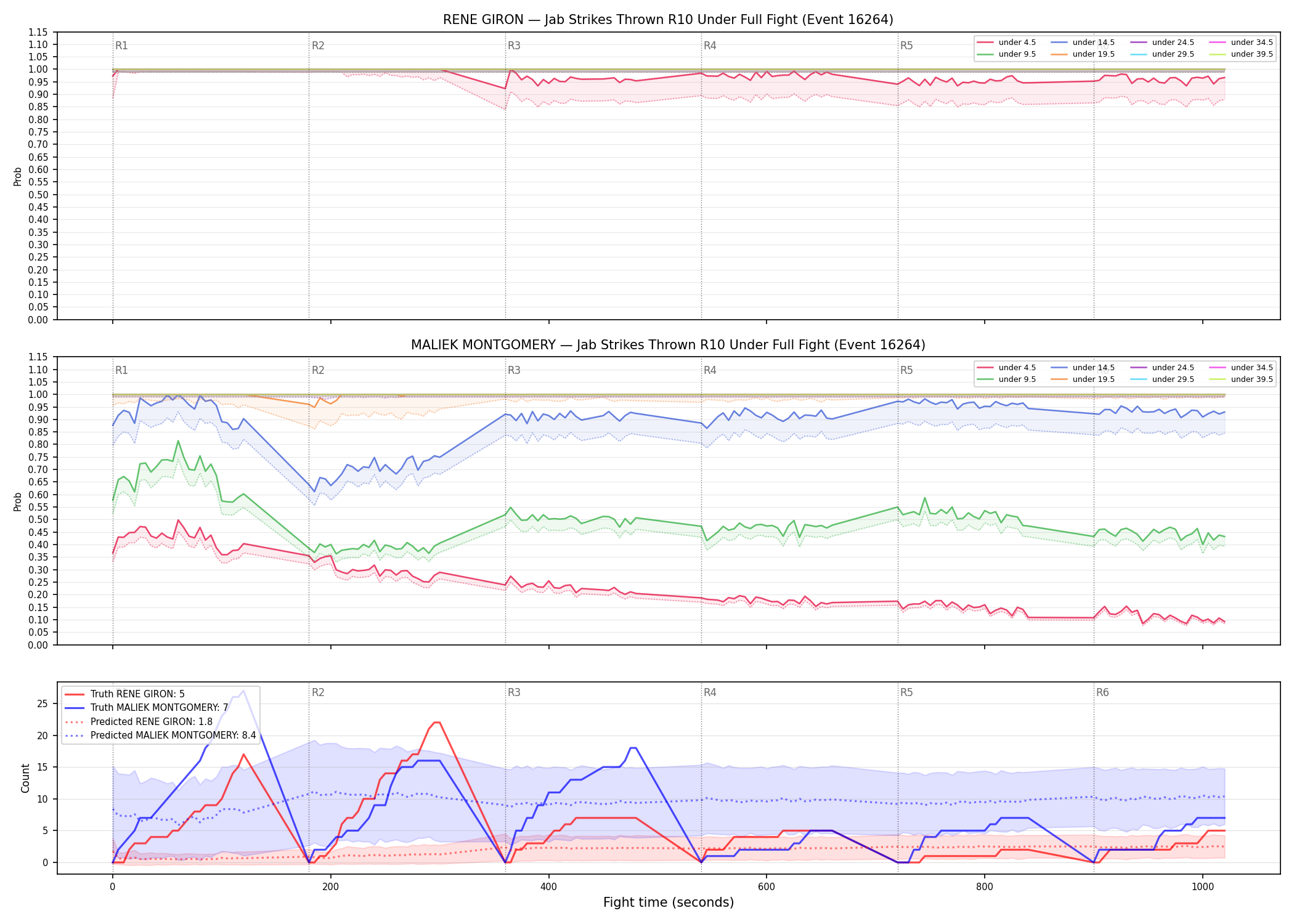This screenshot has height=924, width=1294.
Task: Click the R3 round marker in Rene Giron chart
Action: [514, 46]
